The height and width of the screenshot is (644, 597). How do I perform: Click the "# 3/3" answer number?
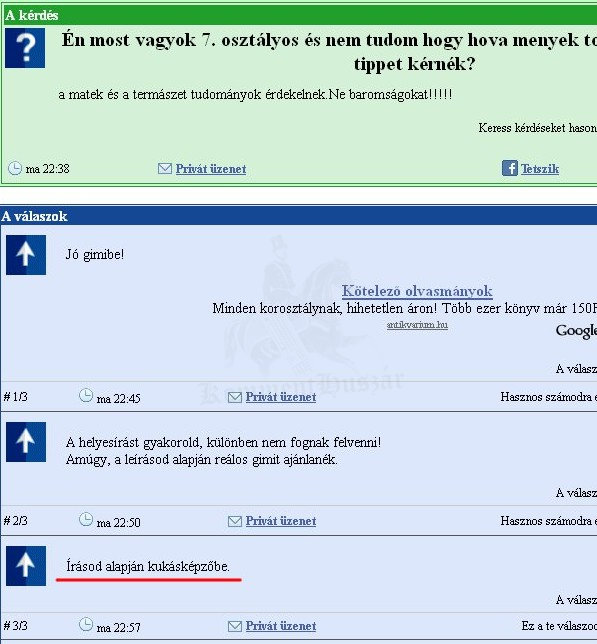pos(16,626)
